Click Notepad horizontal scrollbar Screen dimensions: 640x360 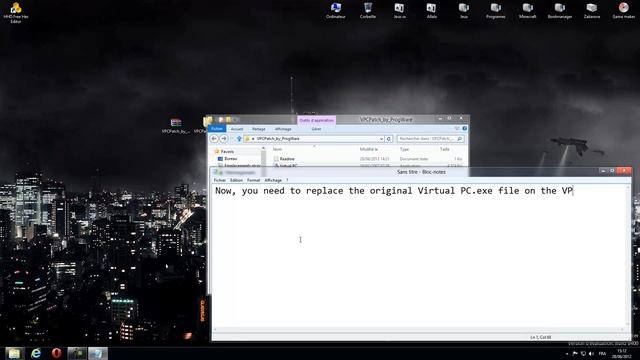point(420,329)
